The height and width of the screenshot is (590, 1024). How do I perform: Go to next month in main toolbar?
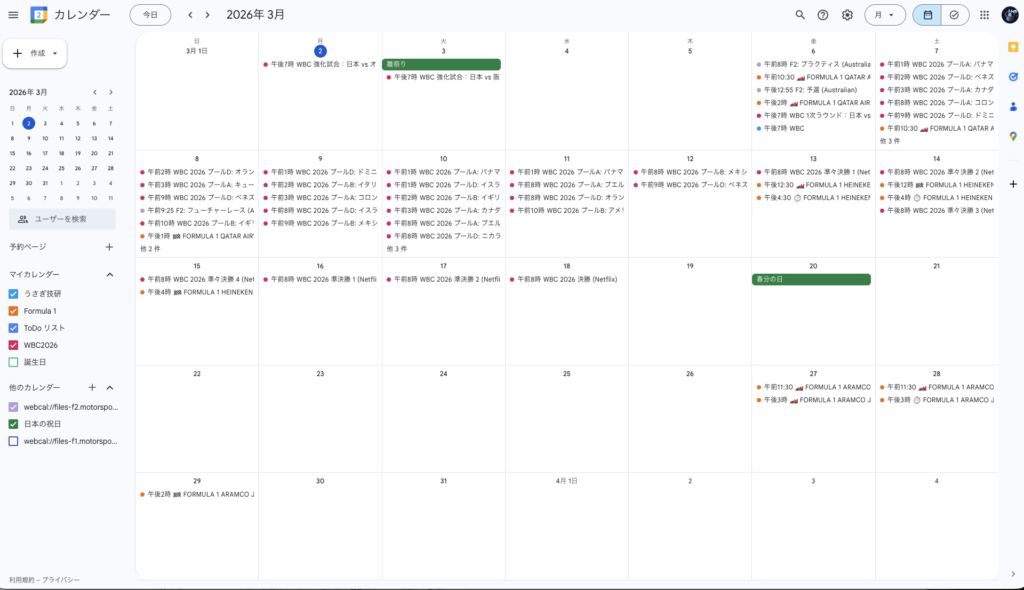(208, 15)
